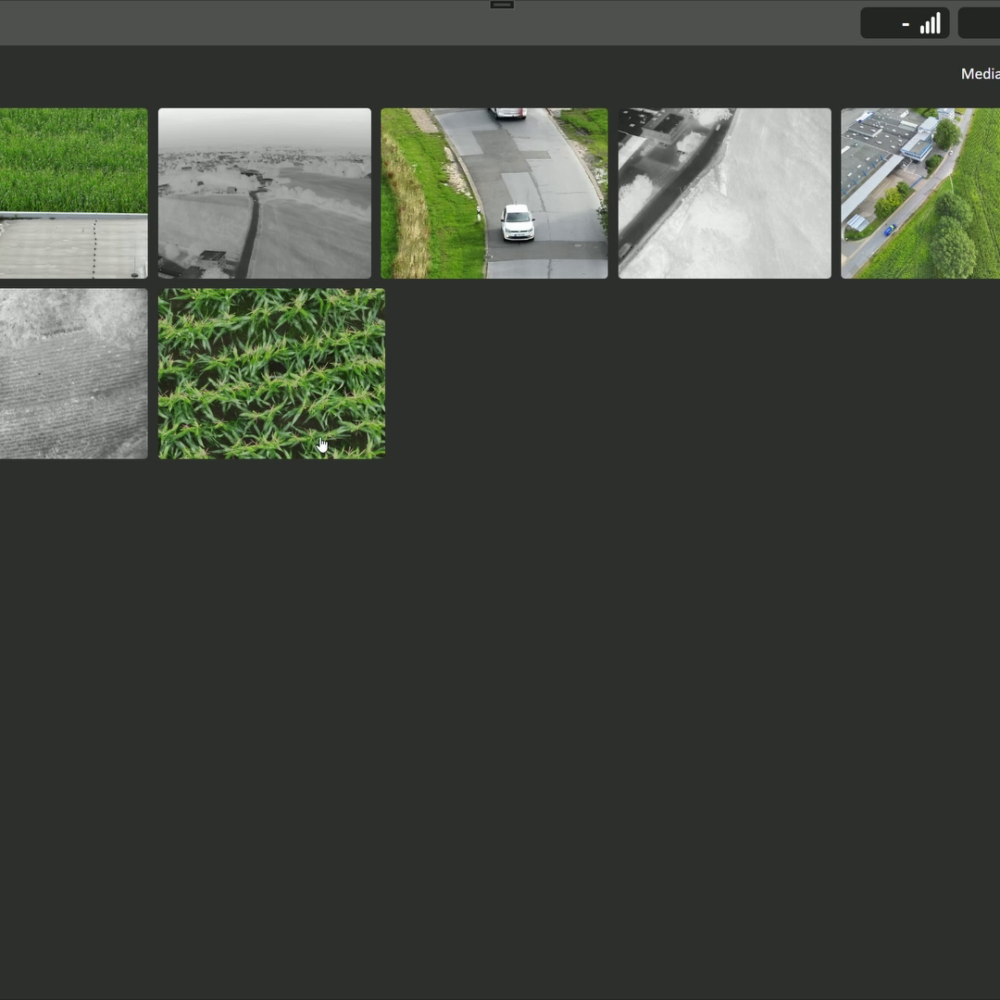Open the green cornfield and rooftop thumbnail
1000x1000 pixels.
73,193
